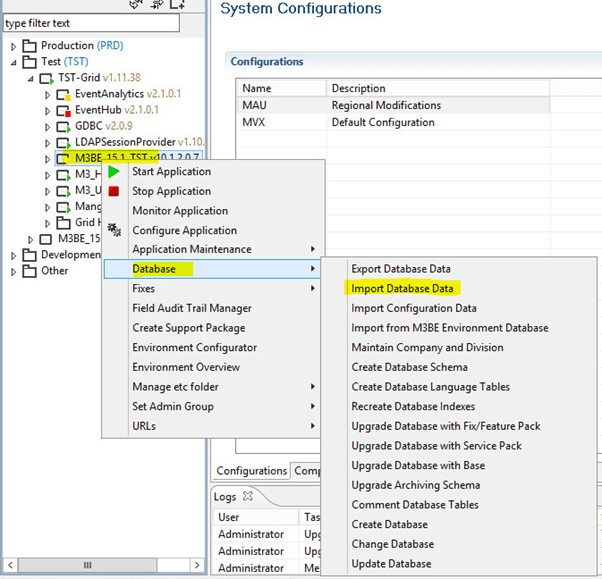602x579 pixels.
Task: Expand the Production (PRD) tree node
Action: (x=13, y=46)
